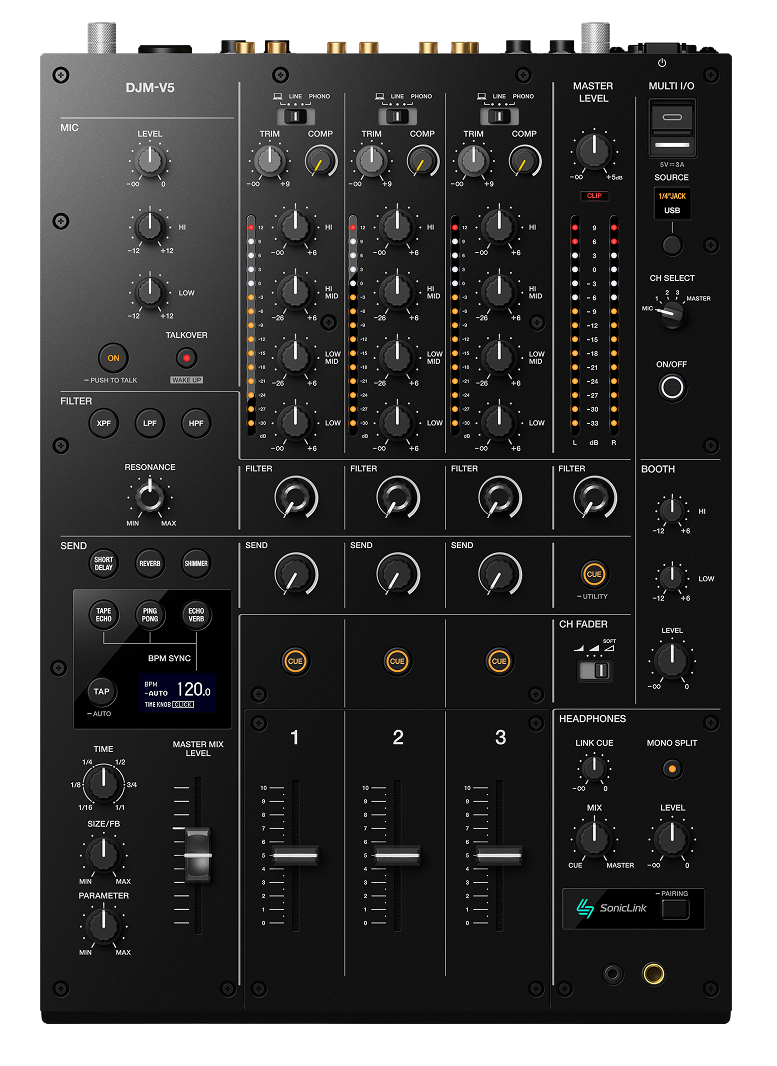777x1066 pixels.
Task: Toggle the master CUE utility button
Action: click(594, 574)
